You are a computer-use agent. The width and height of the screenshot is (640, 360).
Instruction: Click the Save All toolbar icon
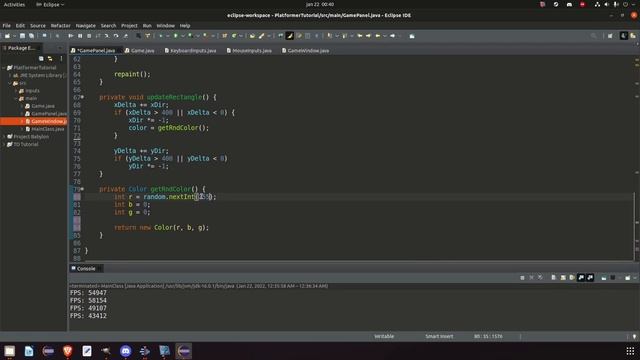pyautogui.click(x=31, y=36)
